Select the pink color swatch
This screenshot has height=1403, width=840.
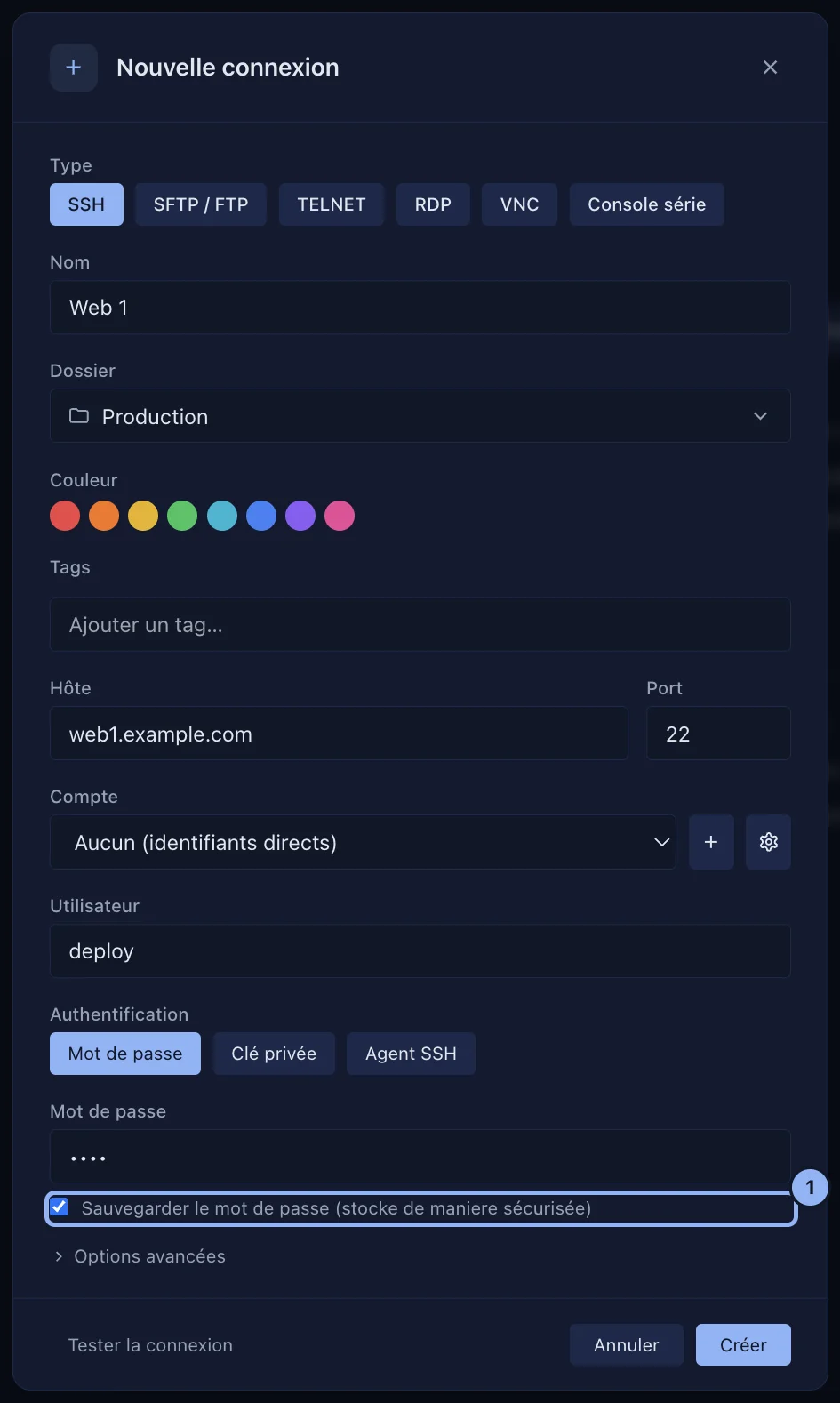340,516
